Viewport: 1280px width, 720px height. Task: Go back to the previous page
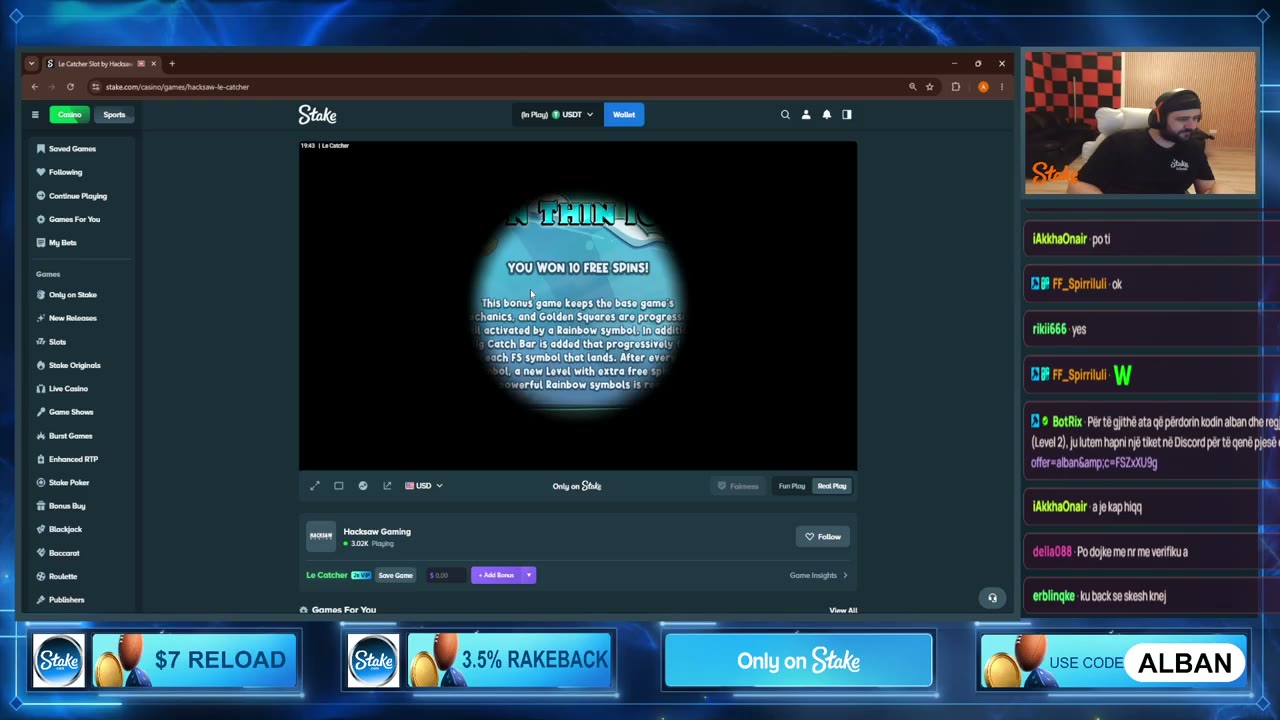point(34,87)
